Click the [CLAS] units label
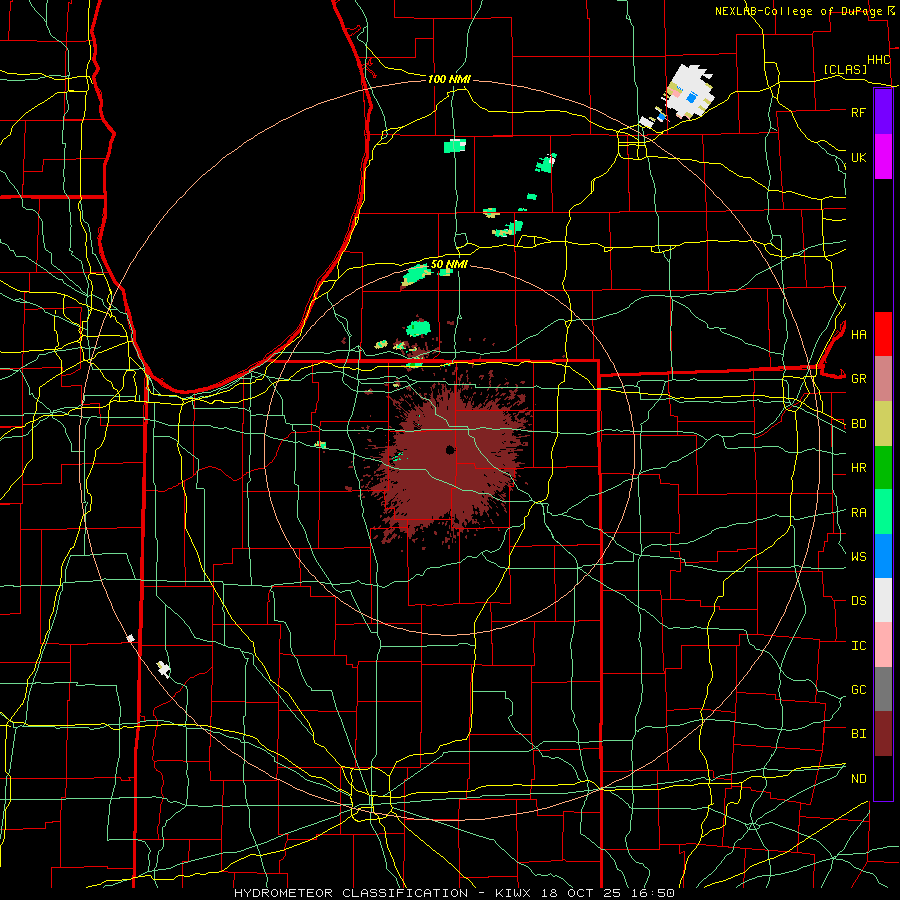The height and width of the screenshot is (900, 900). [845, 70]
